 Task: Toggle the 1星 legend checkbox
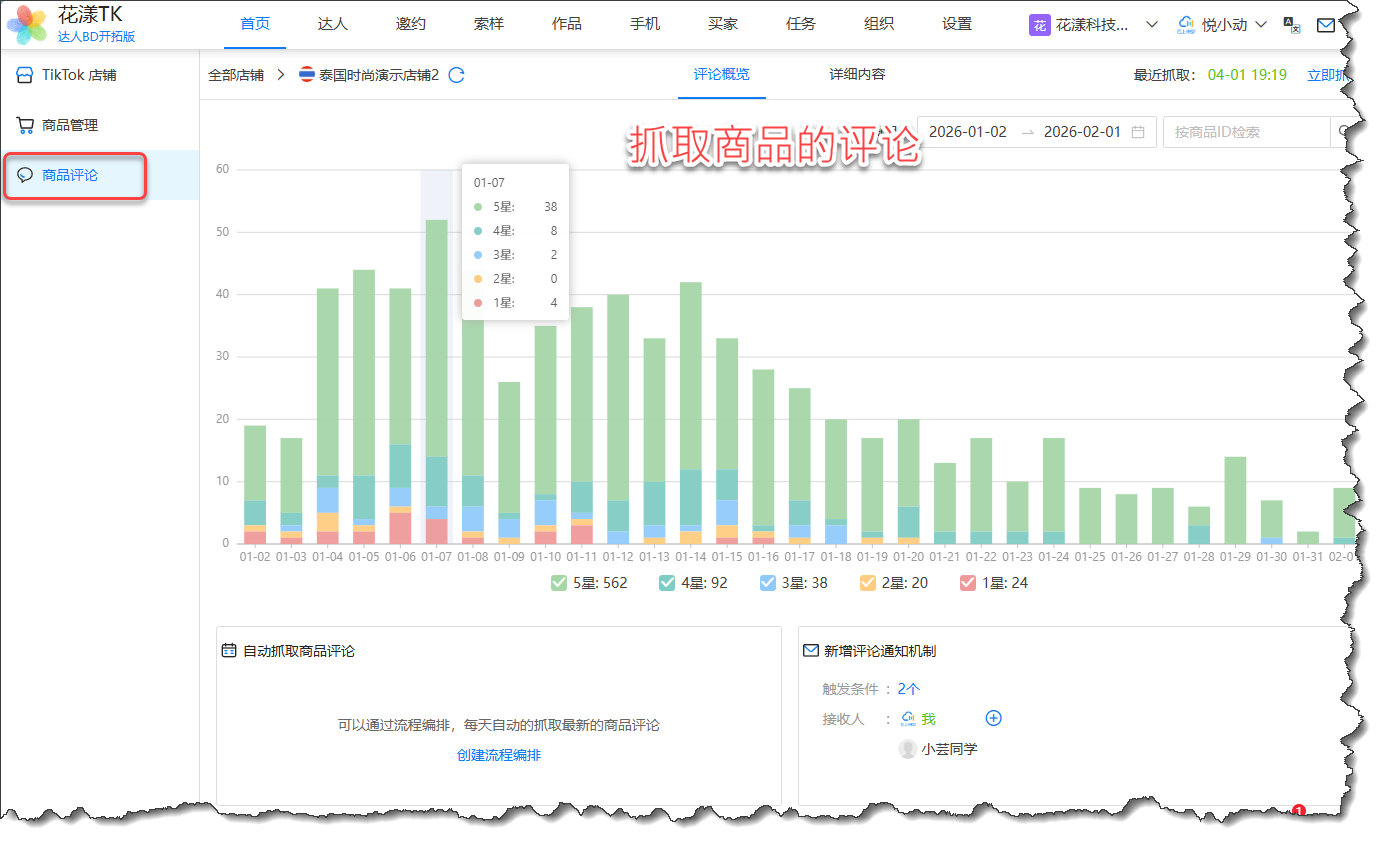968,583
